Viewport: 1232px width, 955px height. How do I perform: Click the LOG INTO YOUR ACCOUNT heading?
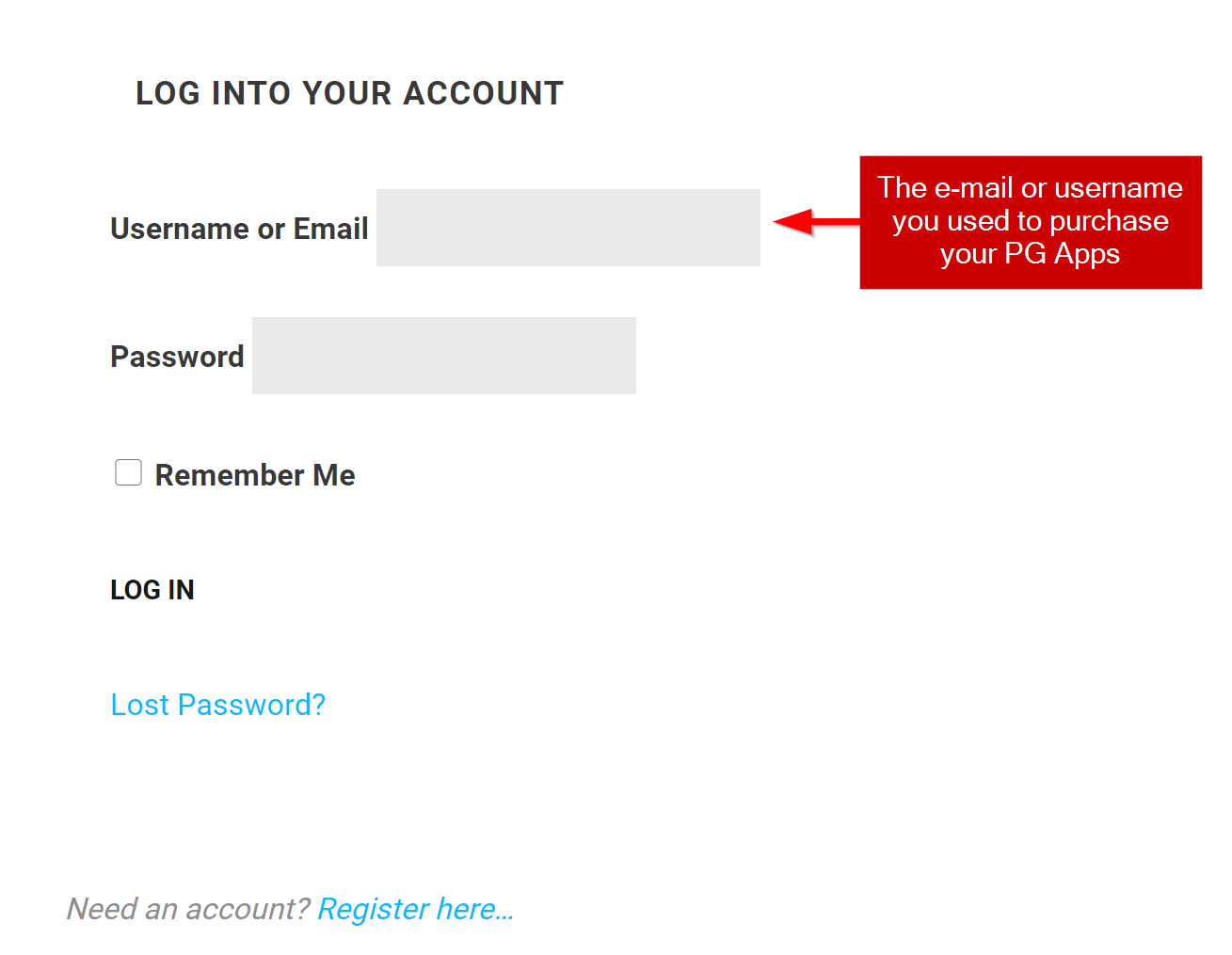click(349, 92)
